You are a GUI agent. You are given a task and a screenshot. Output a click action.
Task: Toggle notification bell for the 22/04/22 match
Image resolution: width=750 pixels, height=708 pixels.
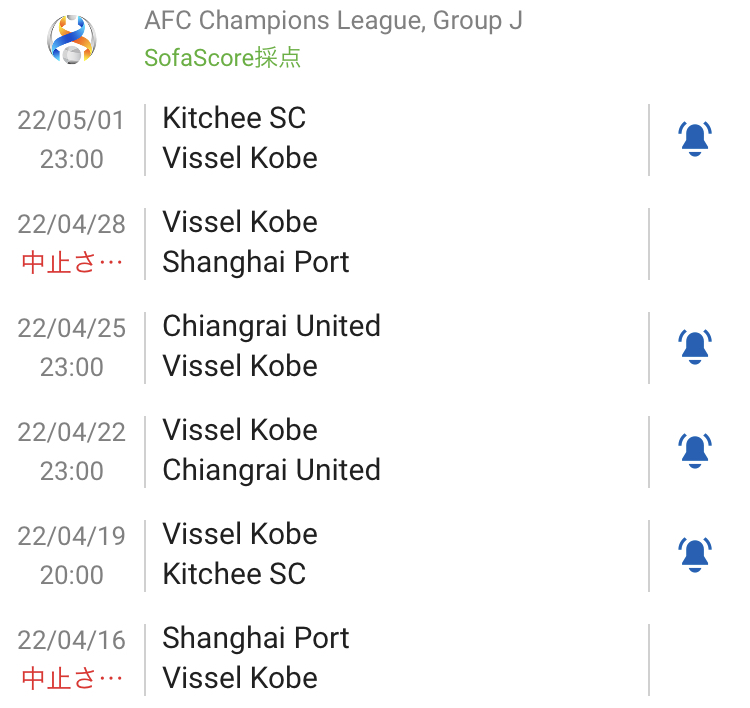pyautogui.click(x=695, y=451)
